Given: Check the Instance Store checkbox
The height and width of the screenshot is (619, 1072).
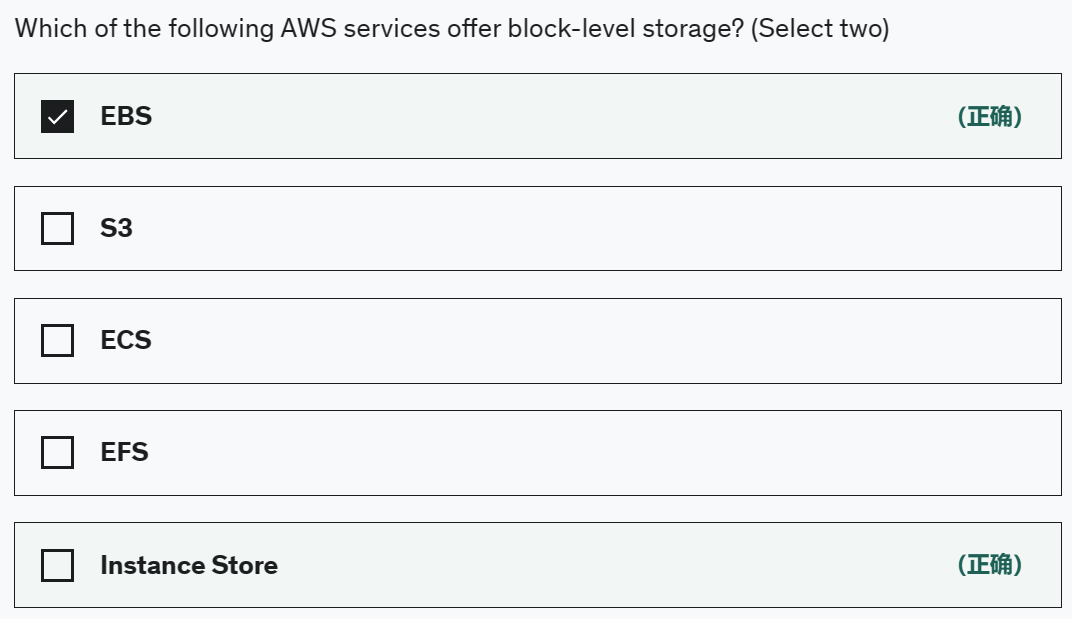Looking at the screenshot, I should (57, 565).
